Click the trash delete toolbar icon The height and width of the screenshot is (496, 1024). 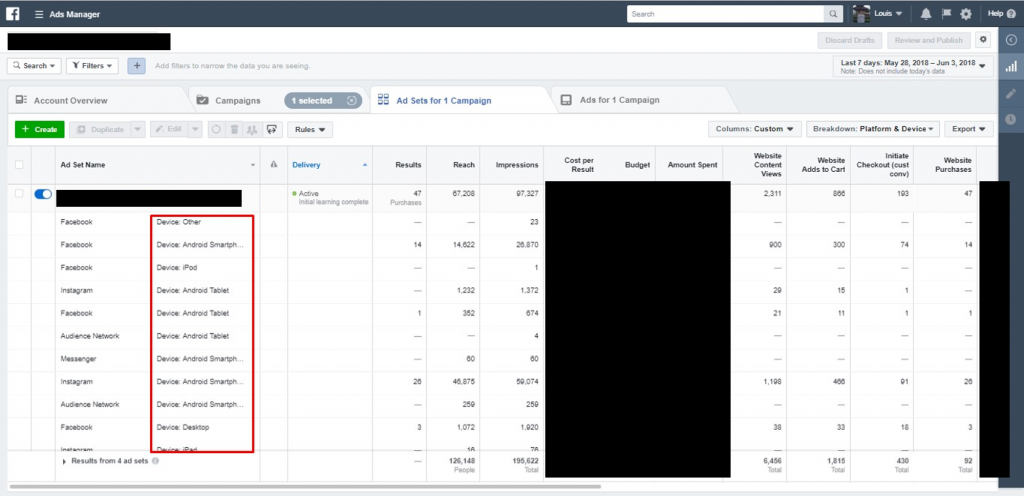coord(234,129)
